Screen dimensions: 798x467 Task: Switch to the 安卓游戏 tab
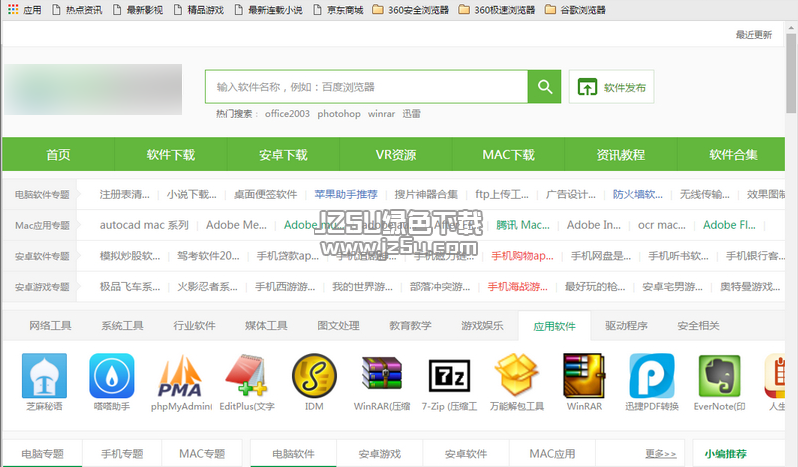pyautogui.click(x=380, y=453)
